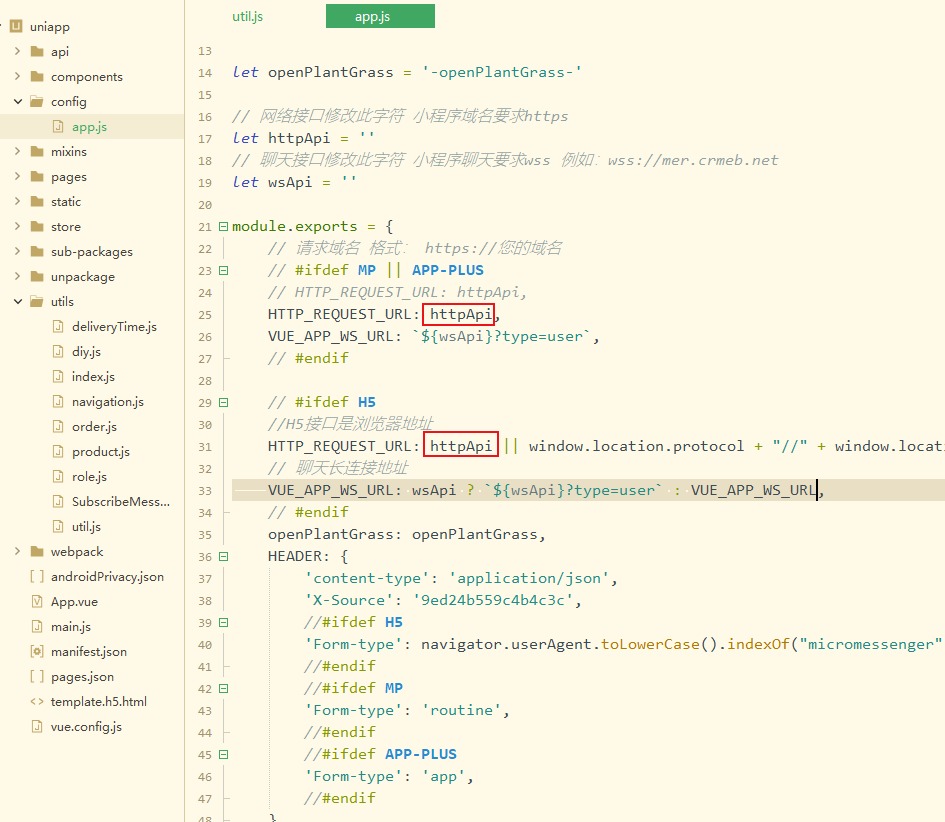
Task: Click the util.js file icon in utils
Action: (58, 527)
